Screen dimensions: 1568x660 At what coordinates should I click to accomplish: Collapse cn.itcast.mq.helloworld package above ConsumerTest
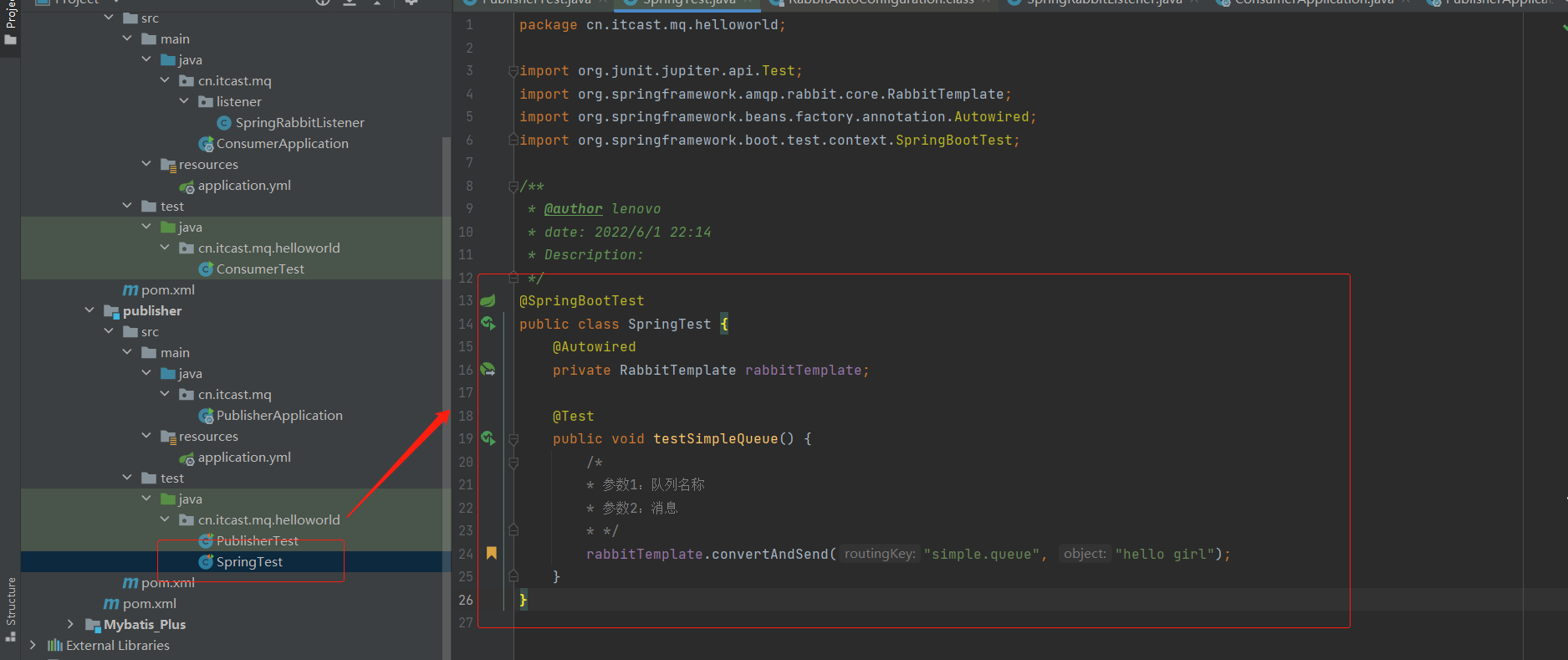coord(165,248)
